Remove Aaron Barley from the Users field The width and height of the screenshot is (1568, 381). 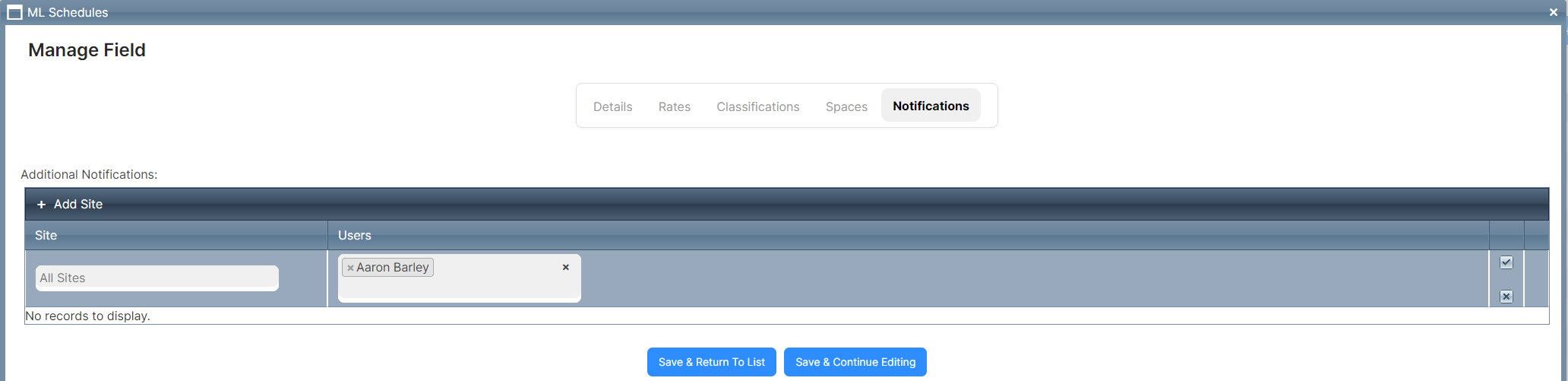(x=350, y=268)
